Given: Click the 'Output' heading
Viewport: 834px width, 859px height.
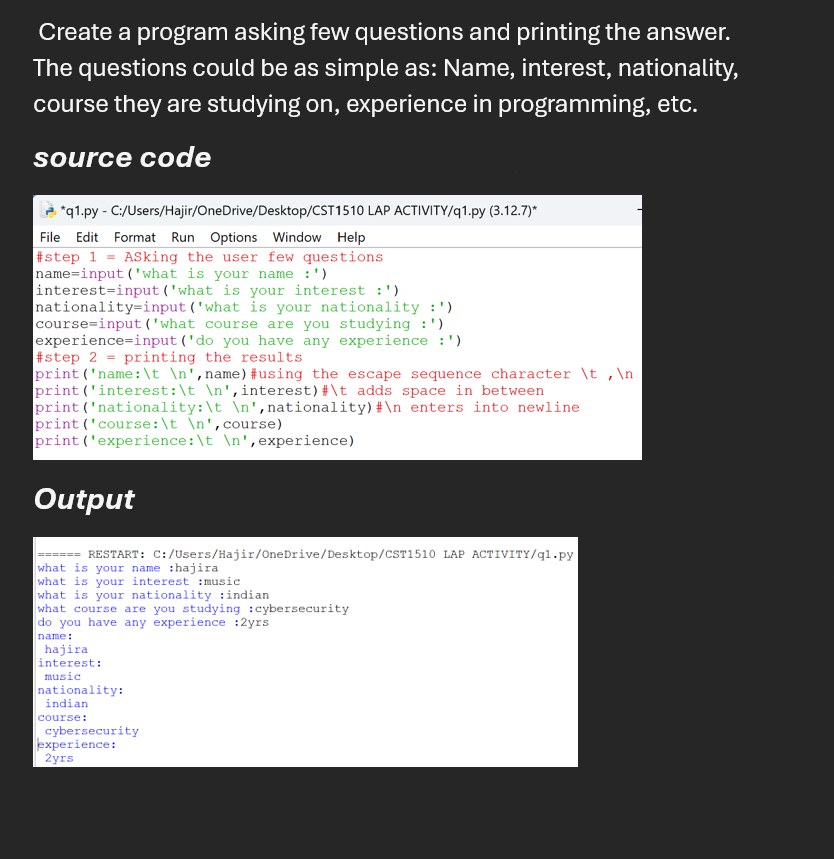Looking at the screenshot, I should pos(84,498).
